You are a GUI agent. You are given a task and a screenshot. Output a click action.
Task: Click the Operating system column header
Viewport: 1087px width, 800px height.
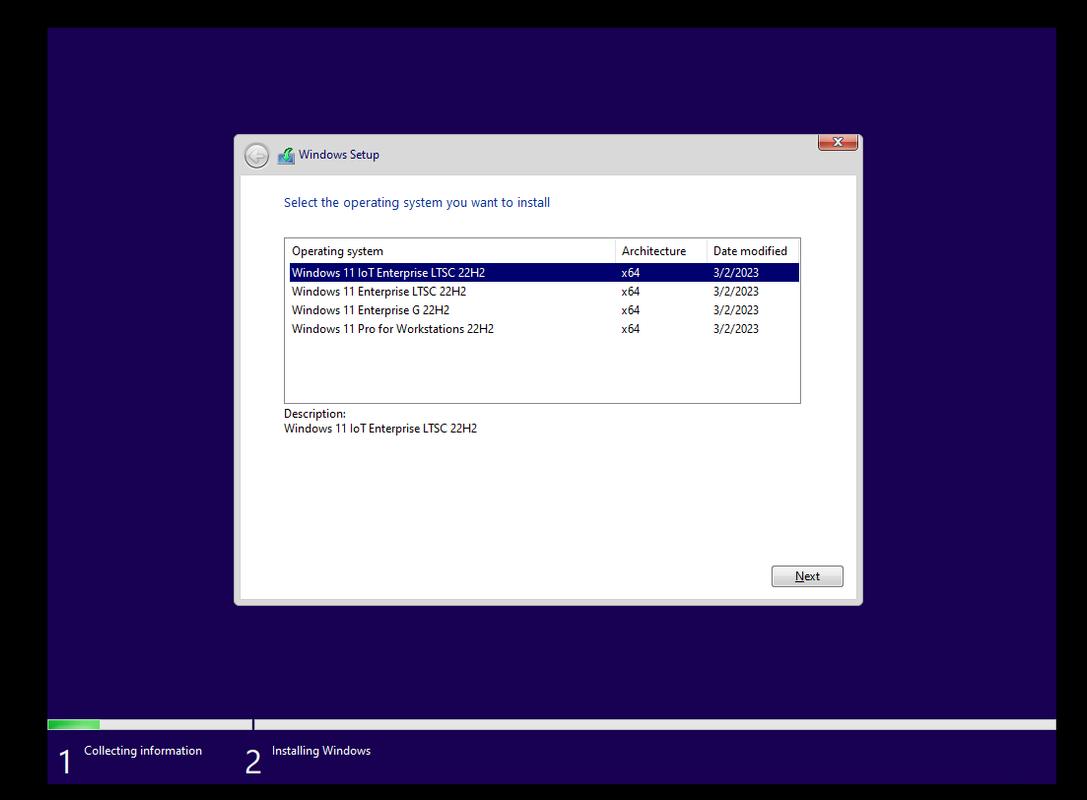click(450, 251)
